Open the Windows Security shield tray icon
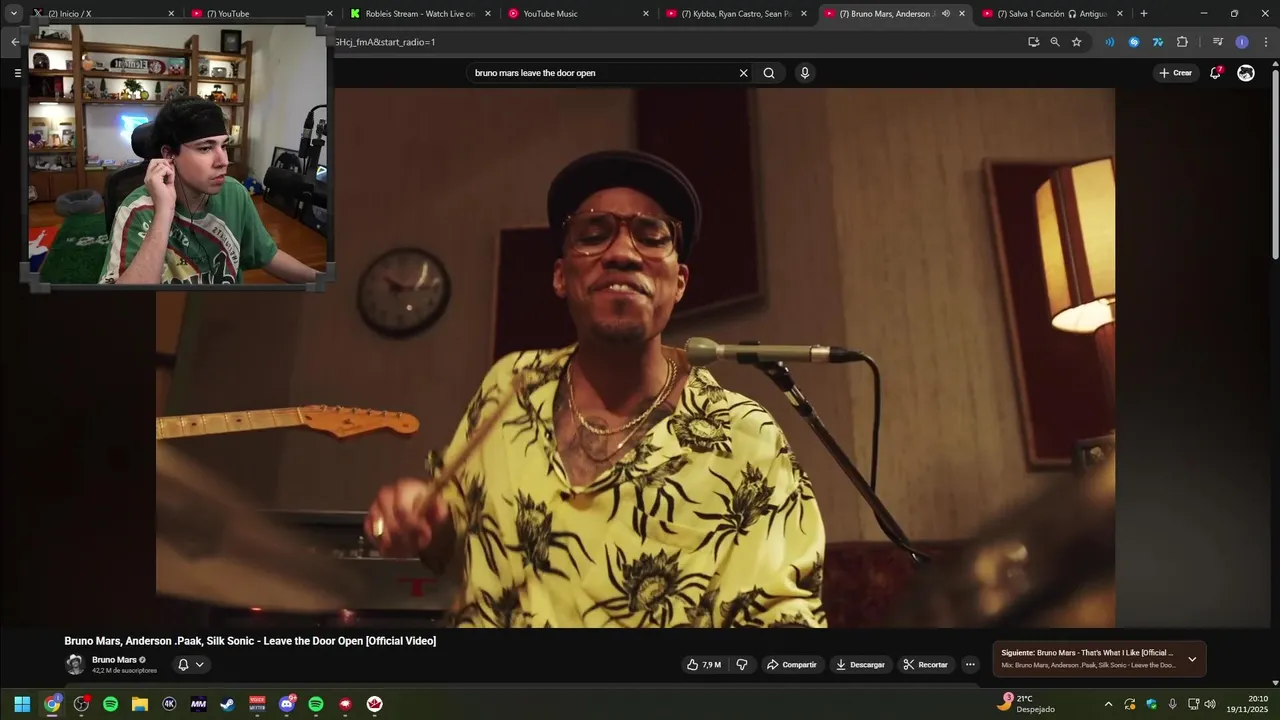The image size is (1280, 720). (x=1151, y=704)
